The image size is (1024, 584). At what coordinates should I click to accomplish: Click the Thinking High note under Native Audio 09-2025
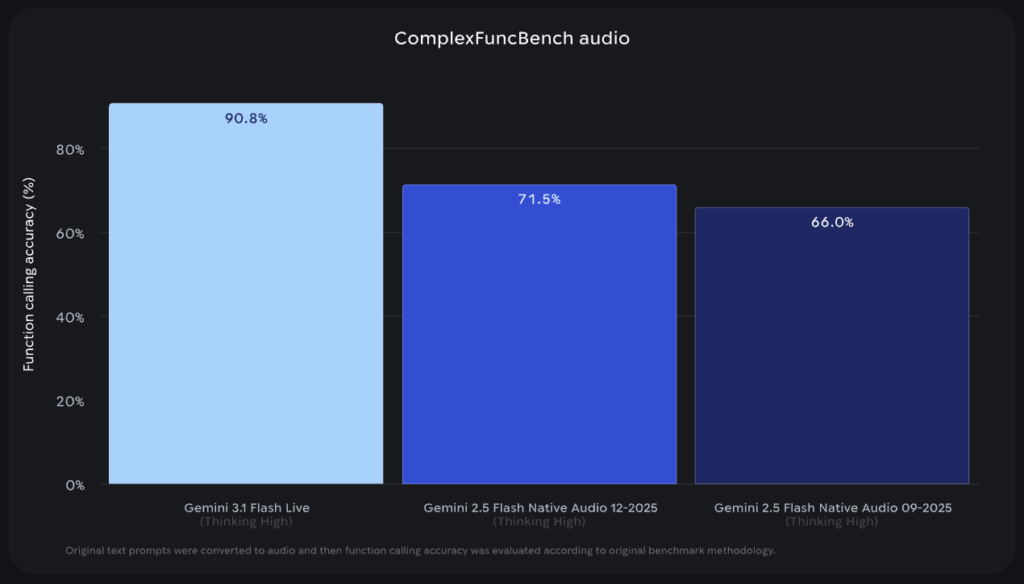pyautogui.click(x=832, y=522)
